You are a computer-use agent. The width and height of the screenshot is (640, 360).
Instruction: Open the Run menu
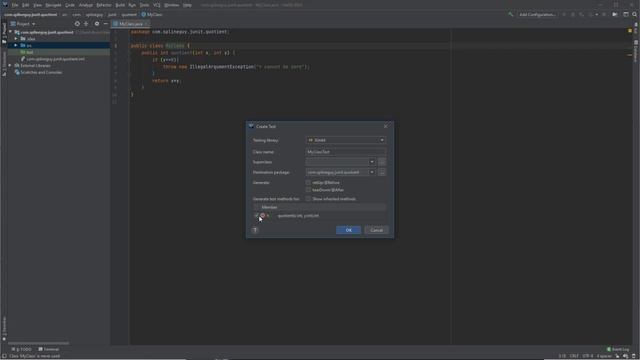[x=132, y=5]
